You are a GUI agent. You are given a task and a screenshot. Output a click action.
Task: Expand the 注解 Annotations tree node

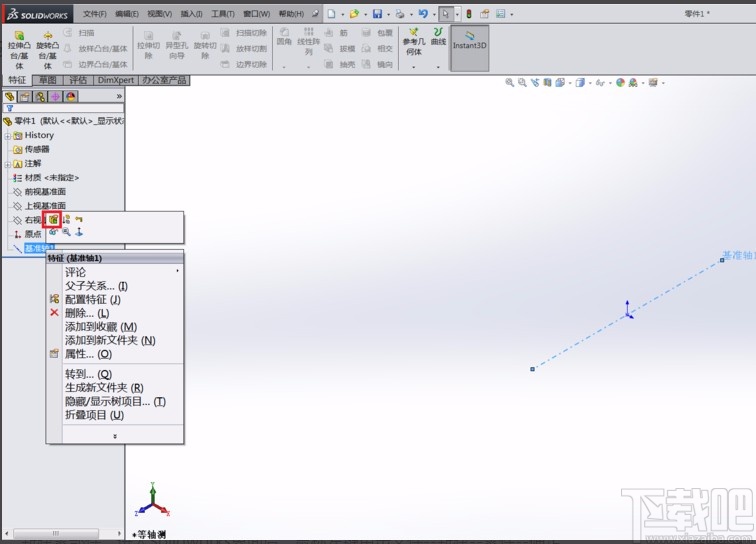[x=7, y=164]
